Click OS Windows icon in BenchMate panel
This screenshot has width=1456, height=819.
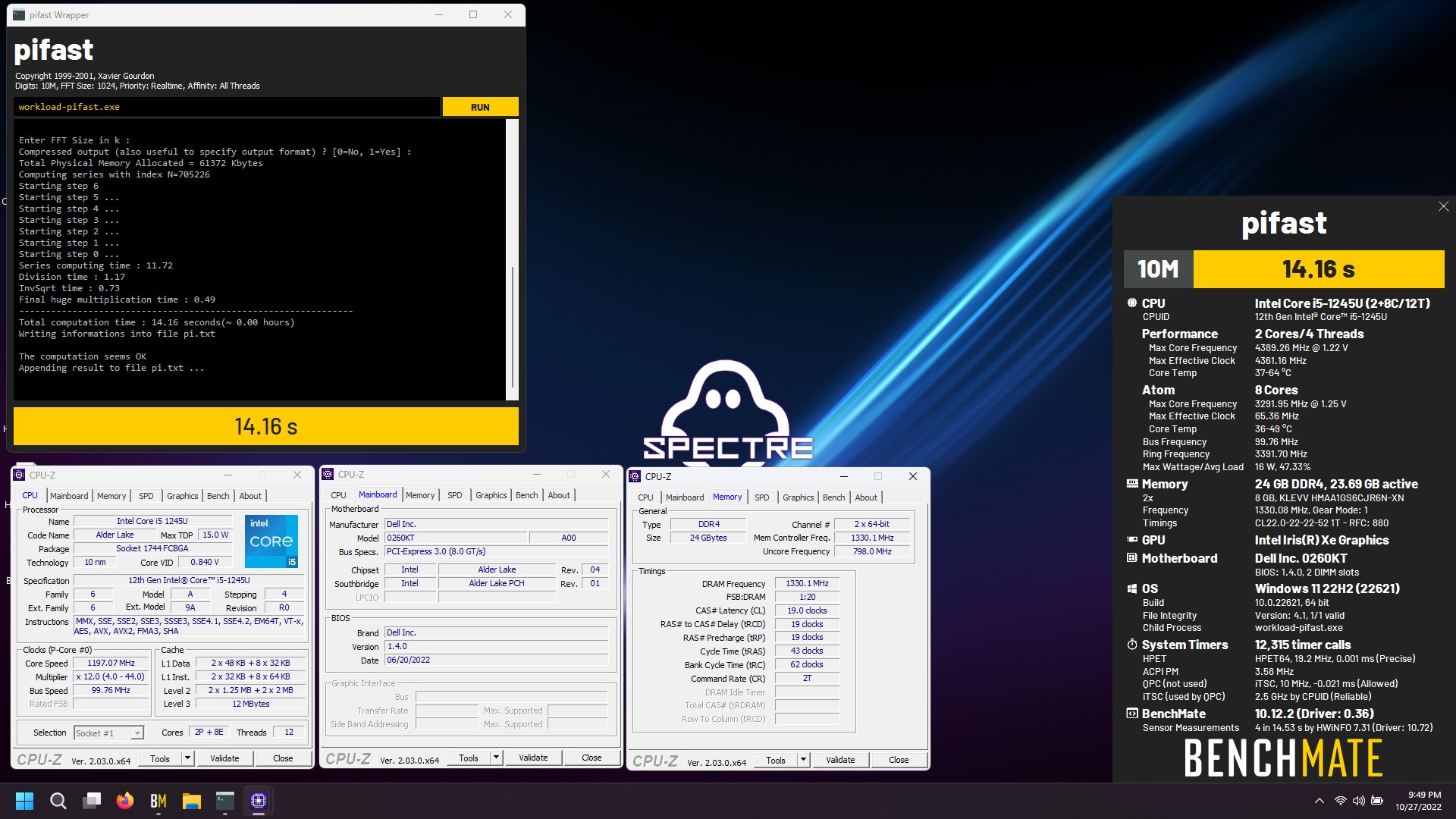1132,588
